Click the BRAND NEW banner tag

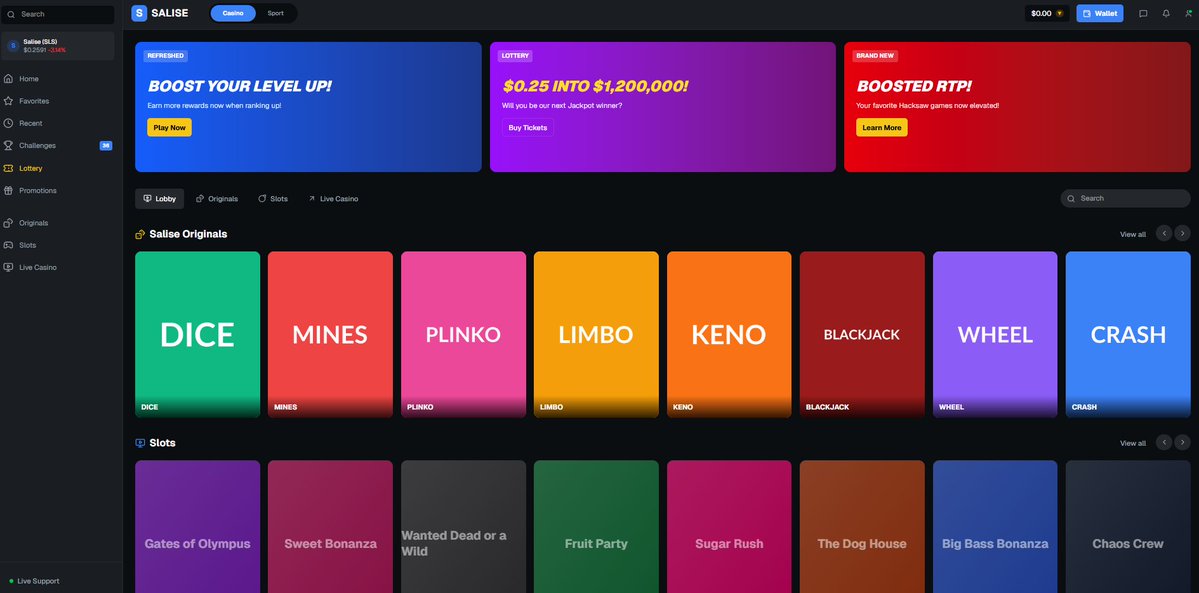(x=876, y=56)
